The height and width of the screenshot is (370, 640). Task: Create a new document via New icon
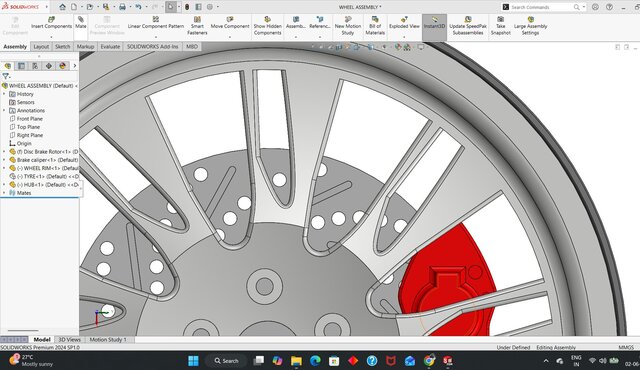click(x=74, y=7)
